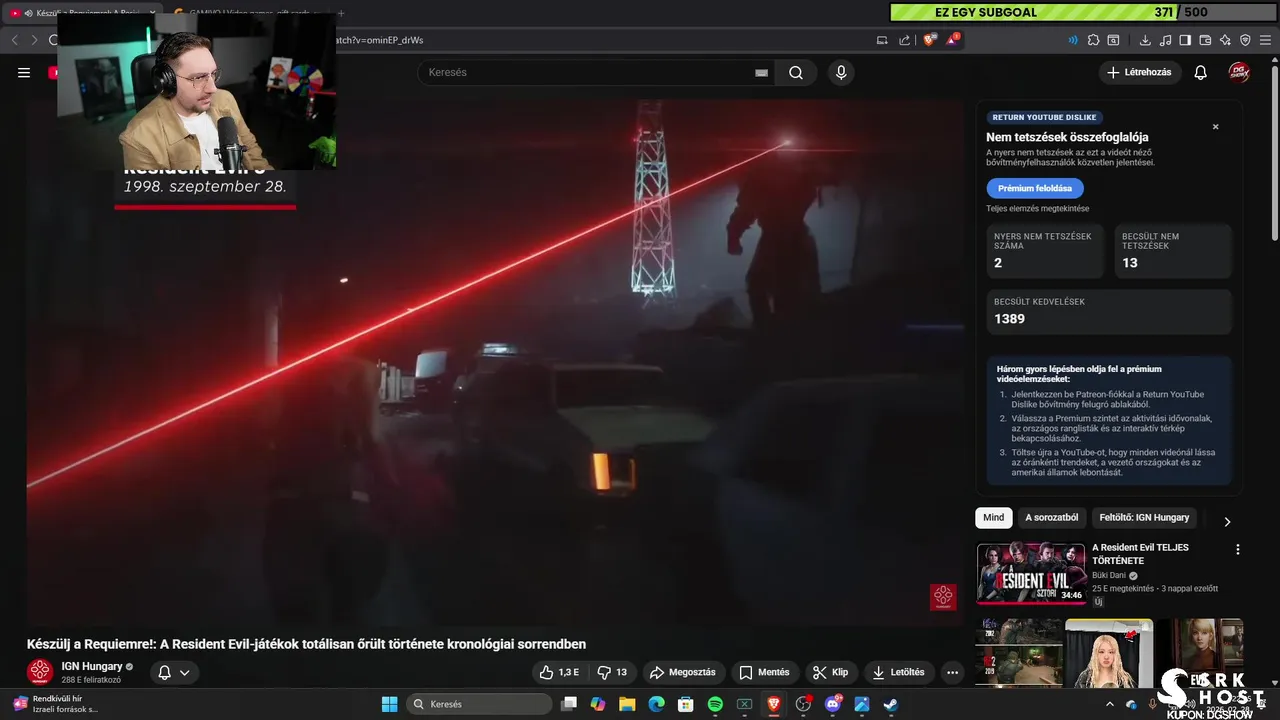Click the Letöltés download button
The image size is (1280, 720).
coord(898,672)
